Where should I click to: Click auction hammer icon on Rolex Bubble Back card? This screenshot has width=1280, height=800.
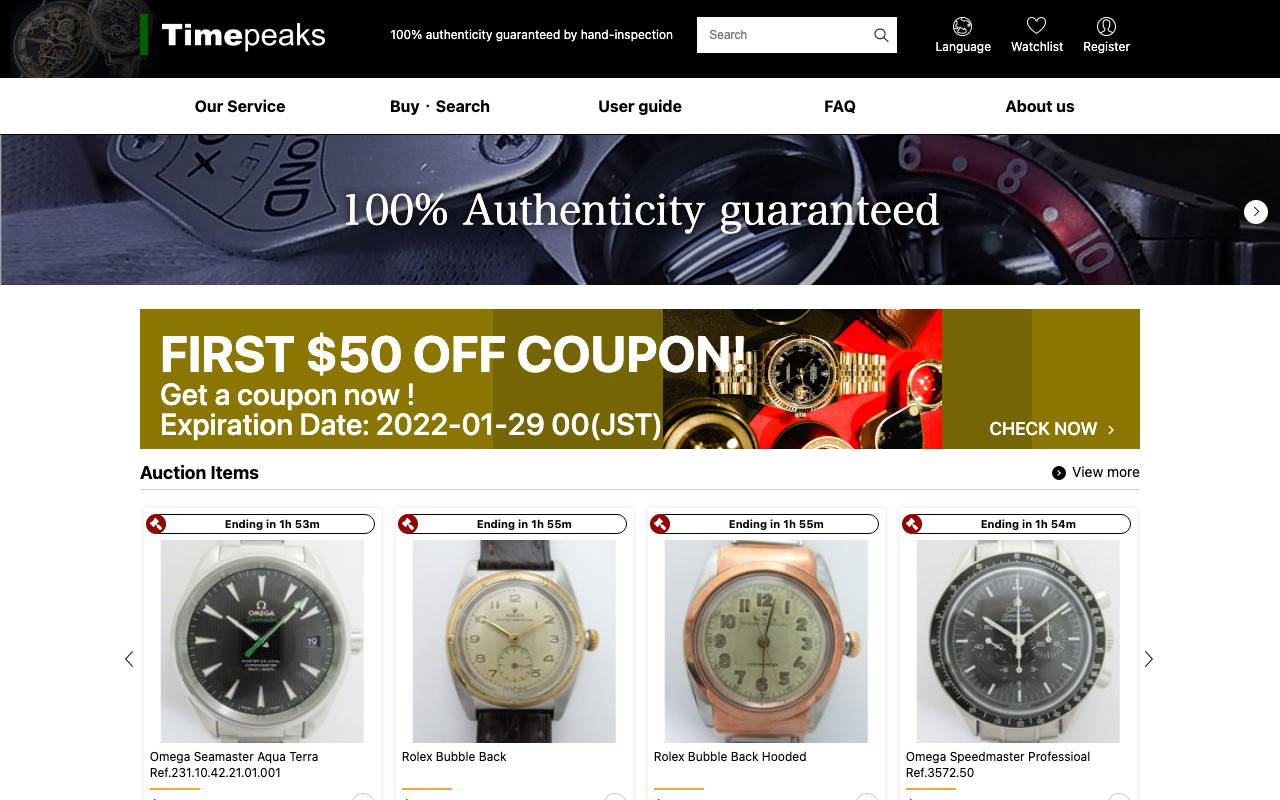tap(408, 524)
